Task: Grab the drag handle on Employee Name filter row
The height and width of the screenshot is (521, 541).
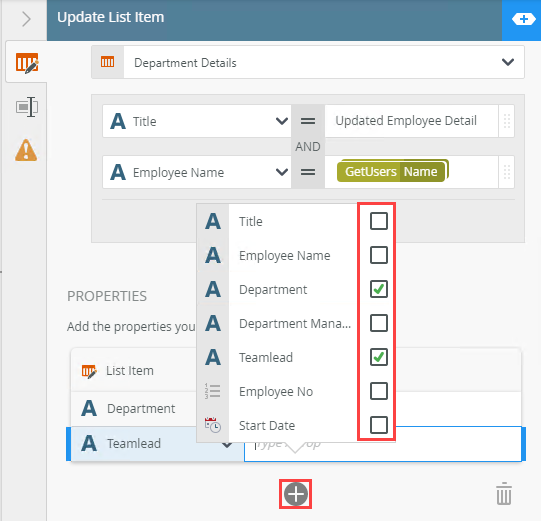Action: (506, 172)
